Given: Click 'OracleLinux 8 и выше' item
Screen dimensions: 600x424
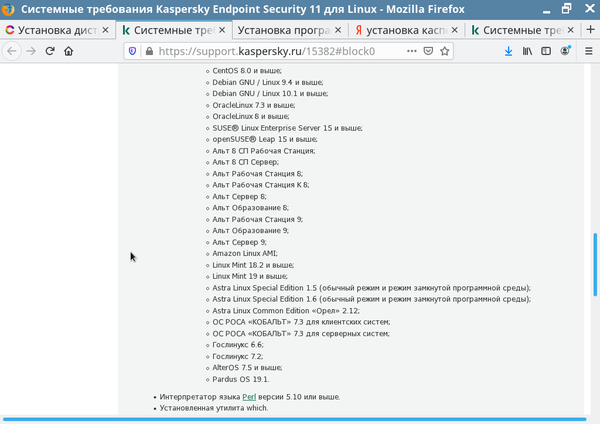Looking at the screenshot, I should point(251,116).
